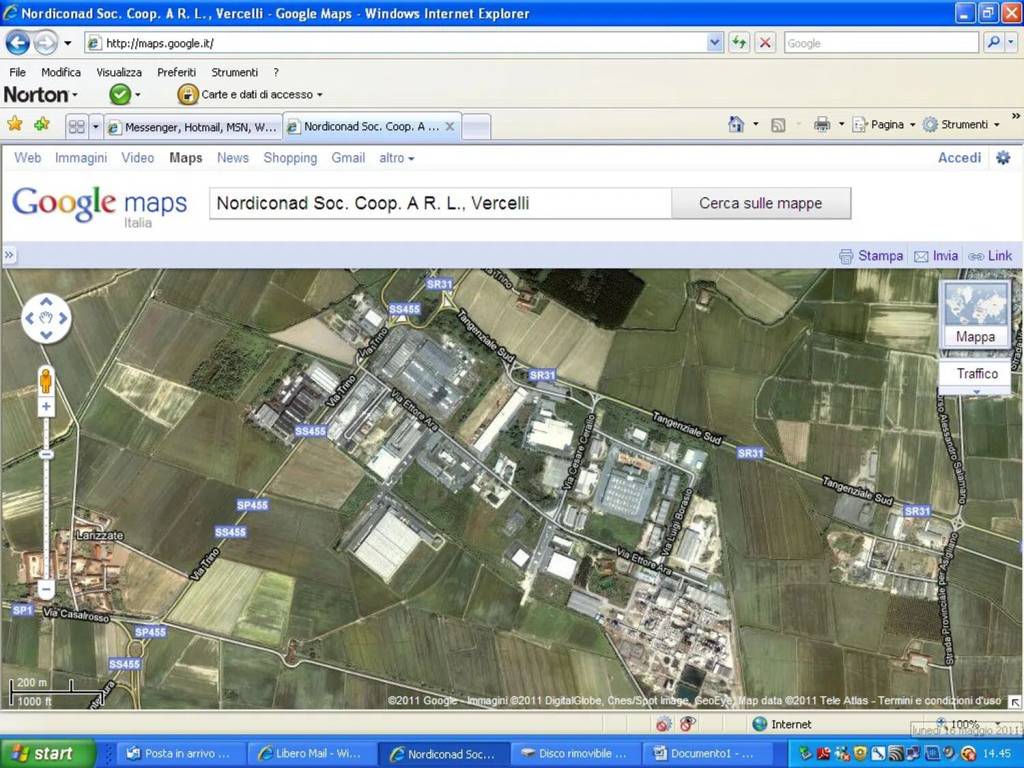Switch to Messenger, Hotmail, MSN tab
1024x768 pixels.
click(193, 127)
